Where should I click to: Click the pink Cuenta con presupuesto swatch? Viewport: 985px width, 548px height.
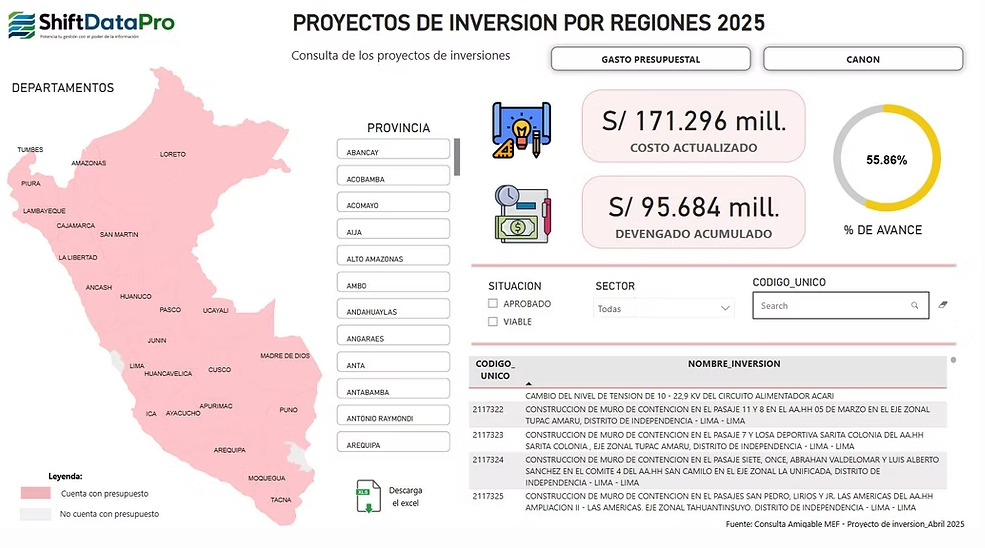[x=36, y=493]
